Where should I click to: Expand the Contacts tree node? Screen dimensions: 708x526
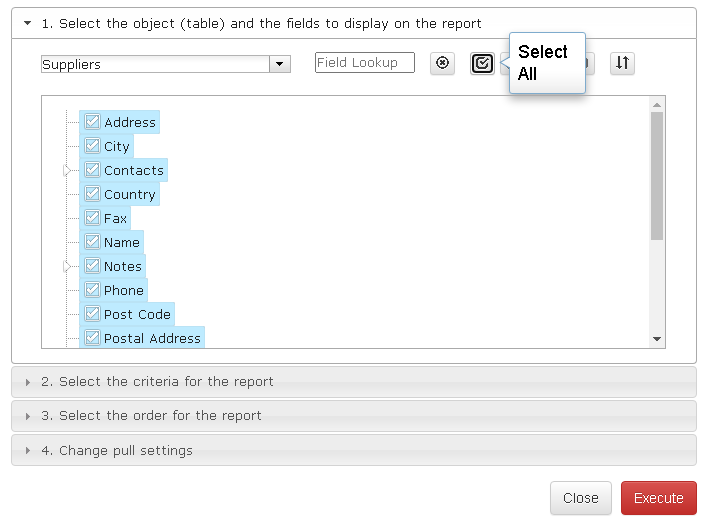coord(67,171)
